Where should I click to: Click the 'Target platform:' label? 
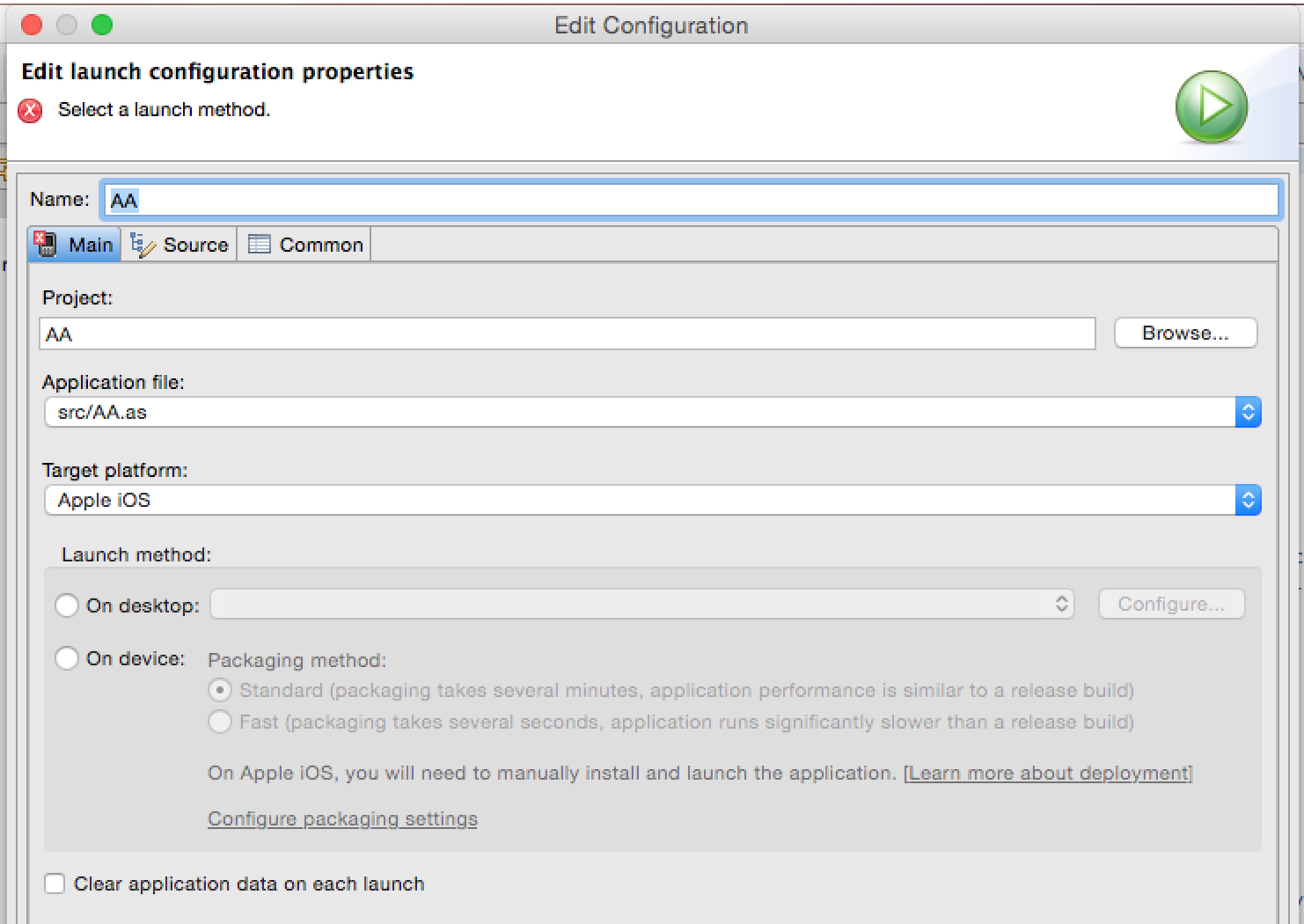pyautogui.click(x=114, y=470)
